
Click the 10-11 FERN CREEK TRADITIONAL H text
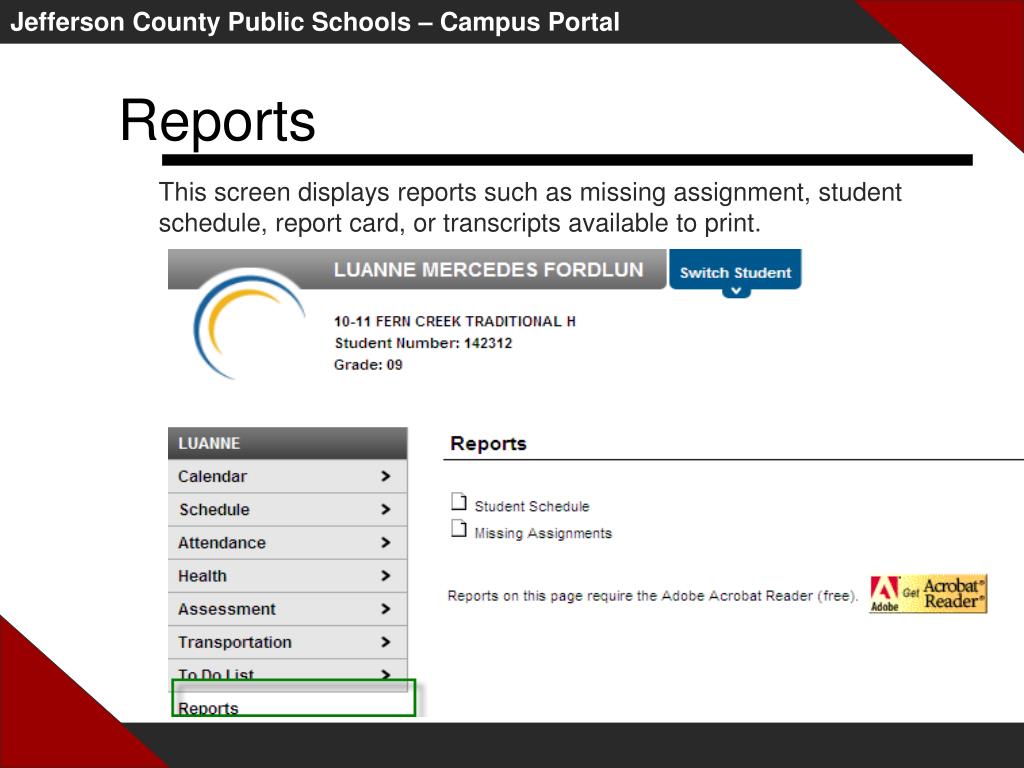(x=455, y=321)
